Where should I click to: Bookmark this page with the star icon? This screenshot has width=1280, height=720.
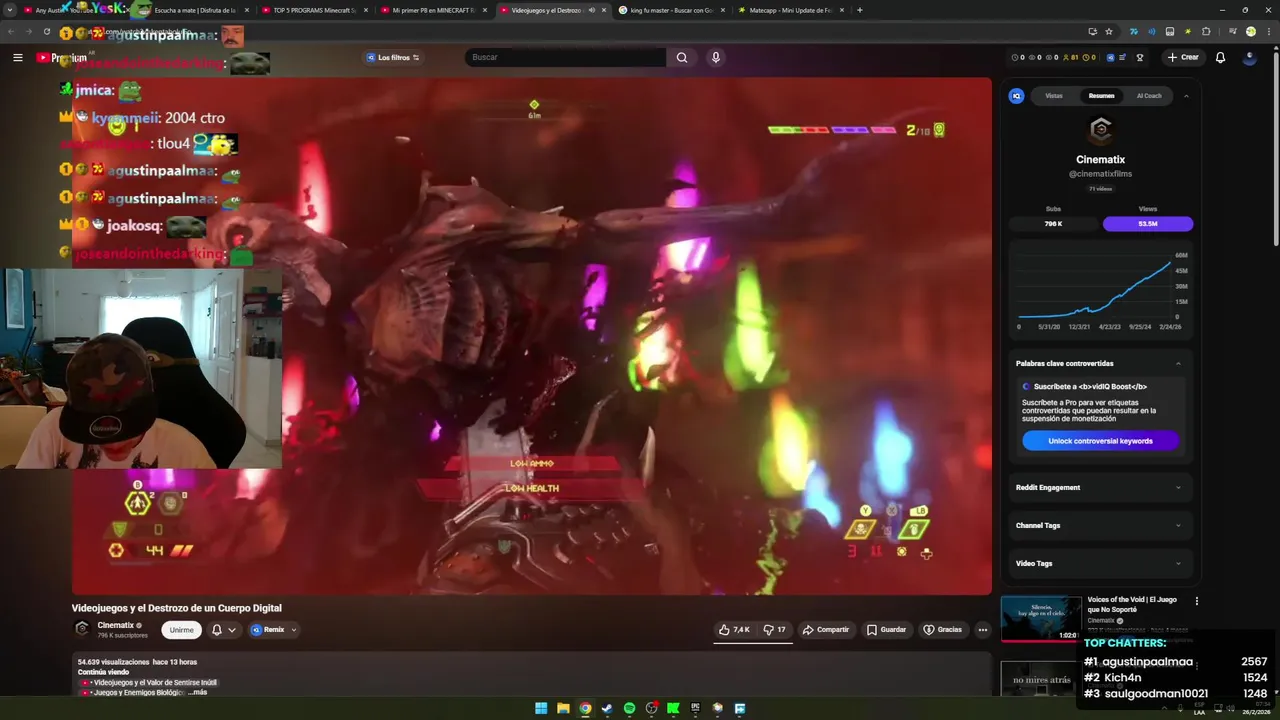1108,31
